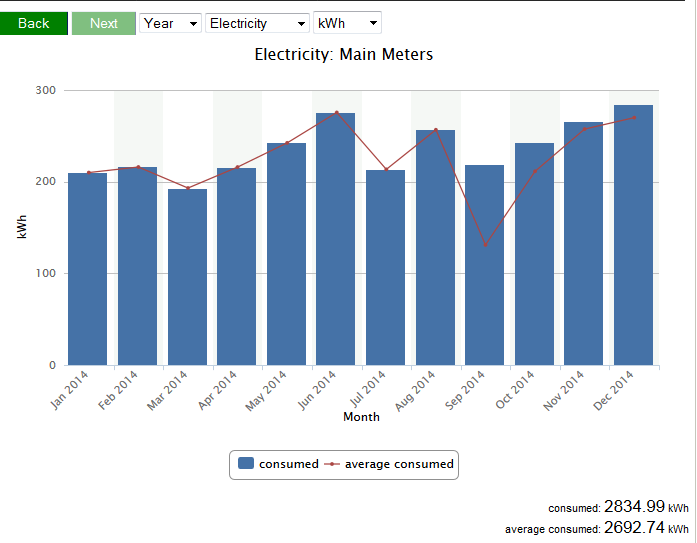Click the Sep 2014 average line point
The height and width of the screenshot is (543, 697).
[485, 245]
